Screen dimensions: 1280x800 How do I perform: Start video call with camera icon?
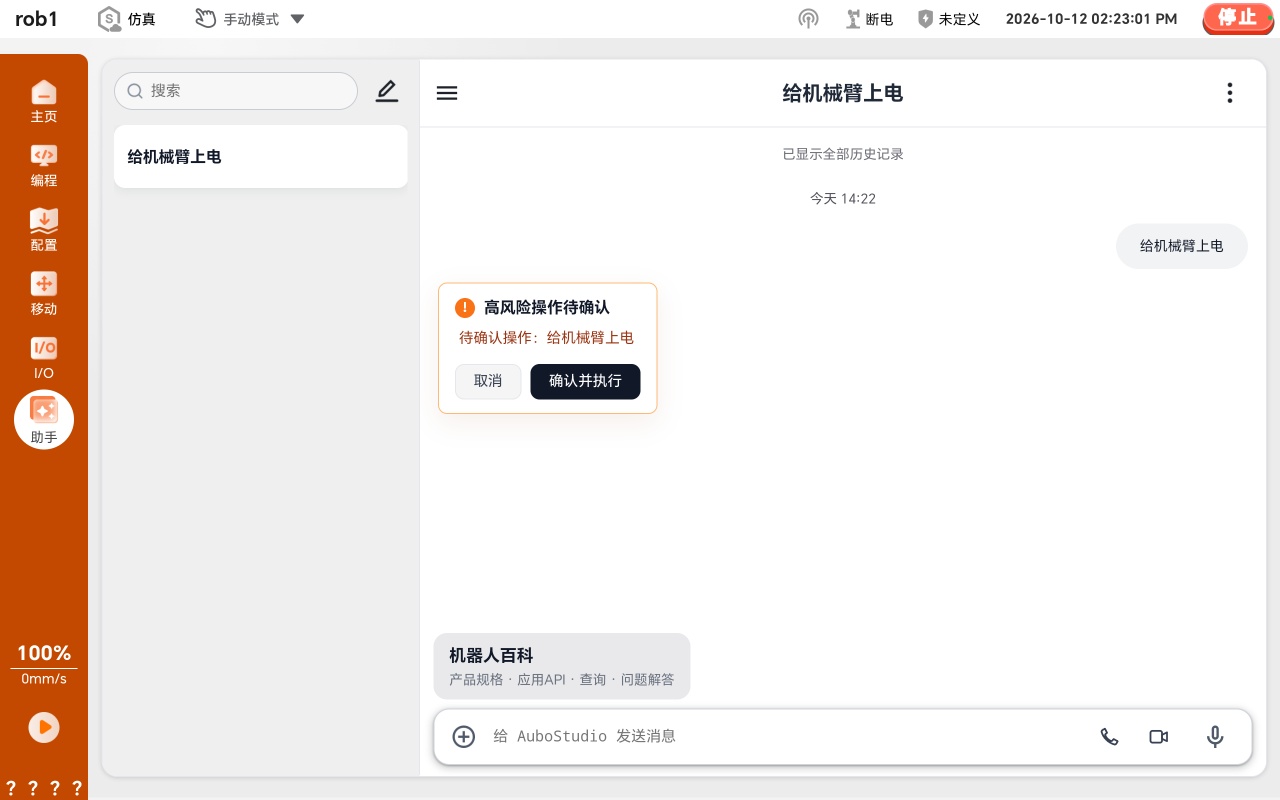[x=1159, y=737]
